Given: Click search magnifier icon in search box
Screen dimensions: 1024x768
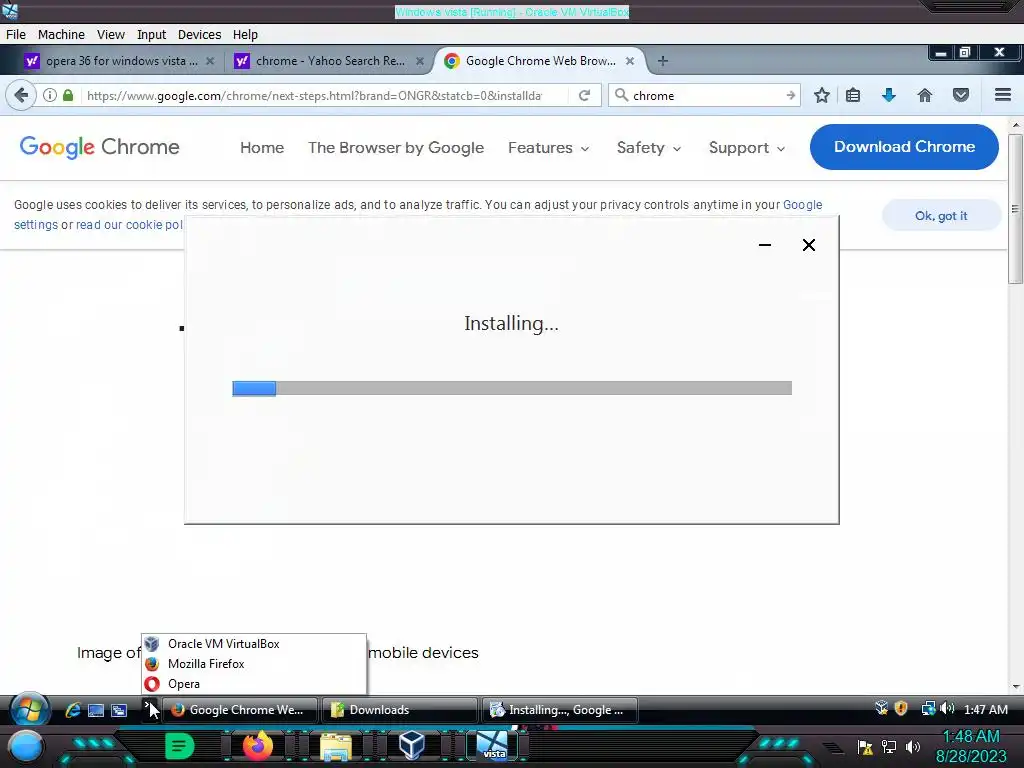Looking at the screenshot, I should tap(622, 95).
